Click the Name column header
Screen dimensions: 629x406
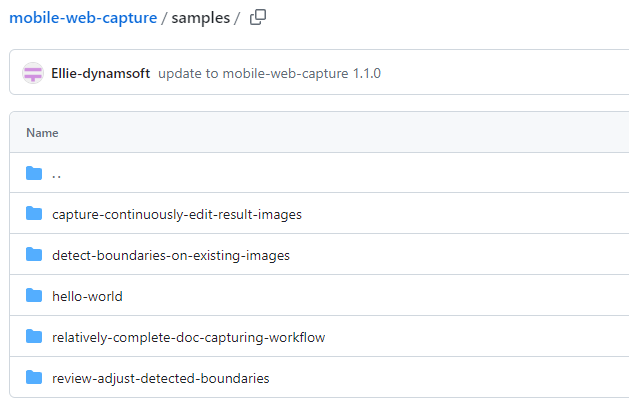click(42, 132)
